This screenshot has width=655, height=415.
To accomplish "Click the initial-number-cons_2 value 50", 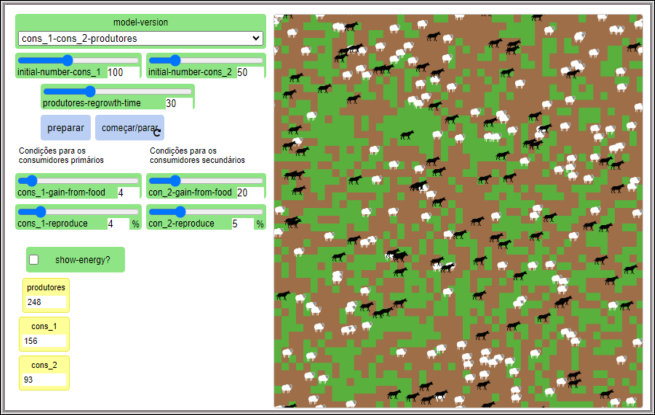I will point(250,72).
